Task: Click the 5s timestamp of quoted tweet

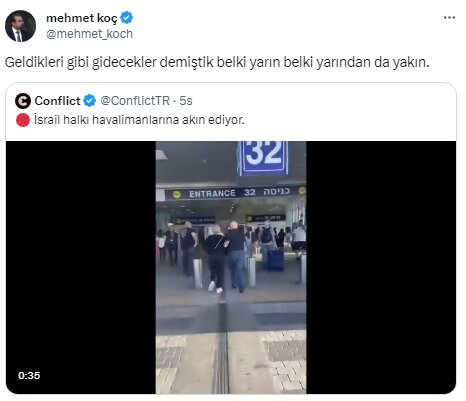Action: click(186, 101)
